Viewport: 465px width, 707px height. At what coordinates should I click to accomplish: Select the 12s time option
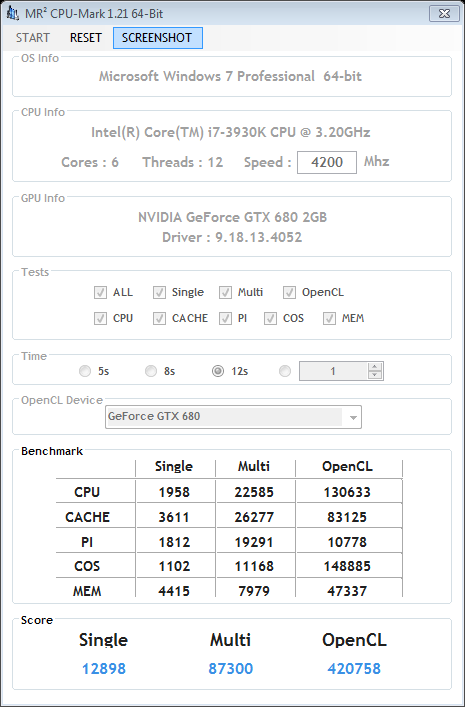[218, 371]
